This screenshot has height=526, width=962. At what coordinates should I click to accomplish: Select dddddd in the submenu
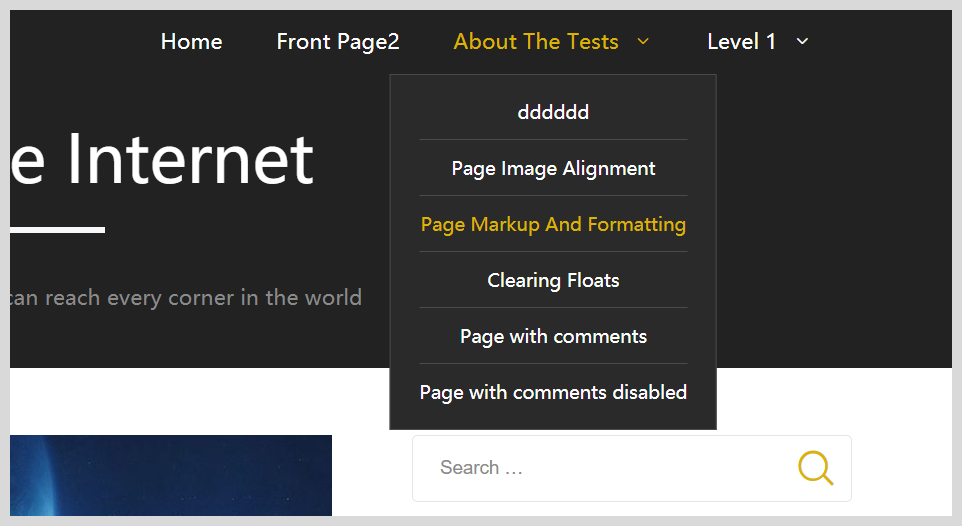pos(553,112)
